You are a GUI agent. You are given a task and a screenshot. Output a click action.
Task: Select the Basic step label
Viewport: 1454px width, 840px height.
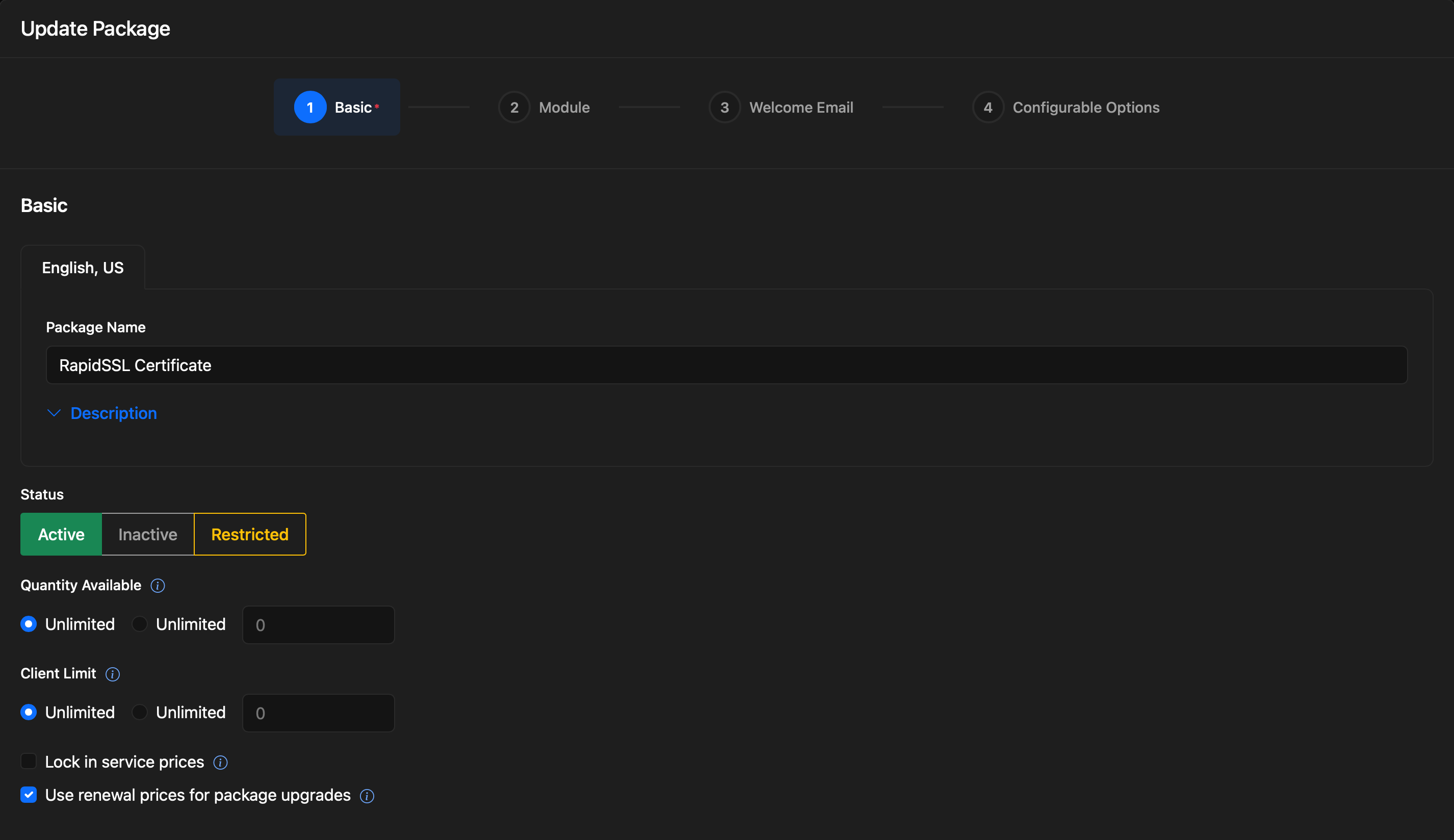[353, 108]
